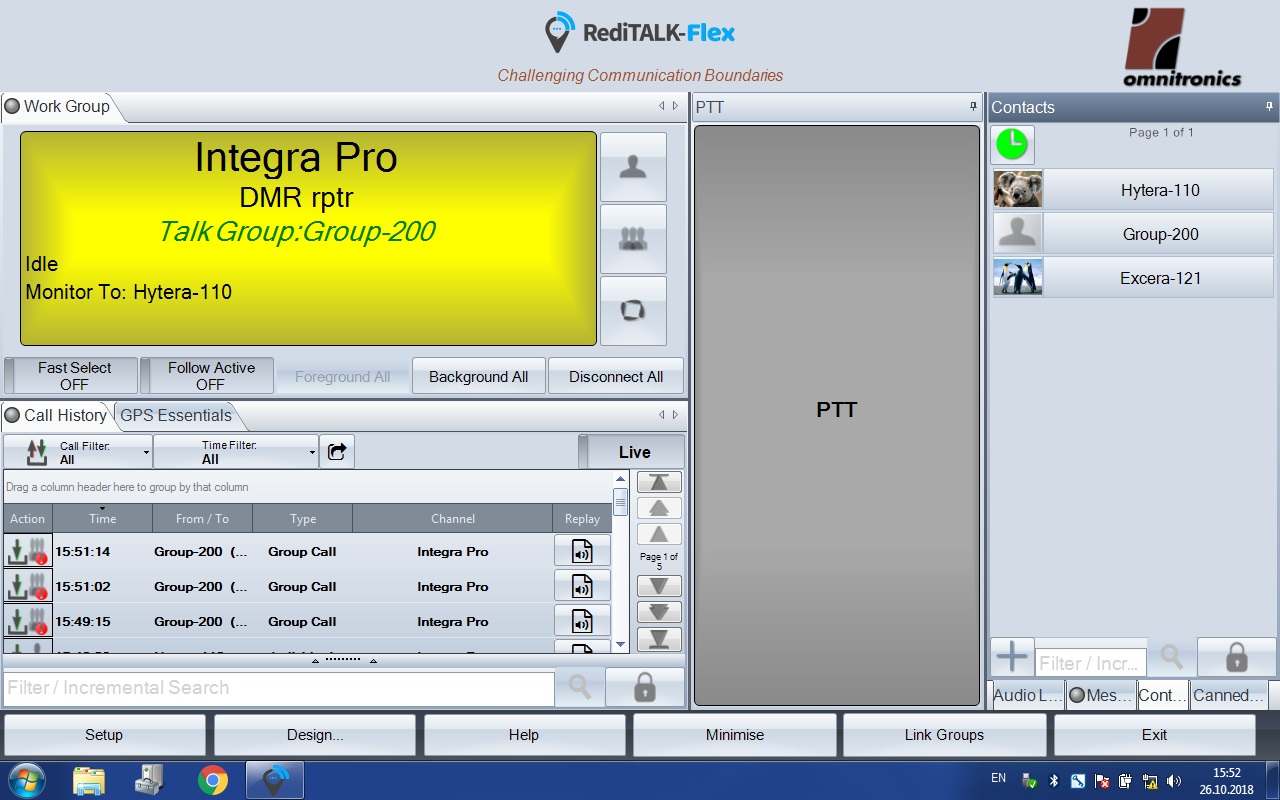This screenshot has width=1280, height=800.
Task: Click the Background All button
Action: (478, 377)
